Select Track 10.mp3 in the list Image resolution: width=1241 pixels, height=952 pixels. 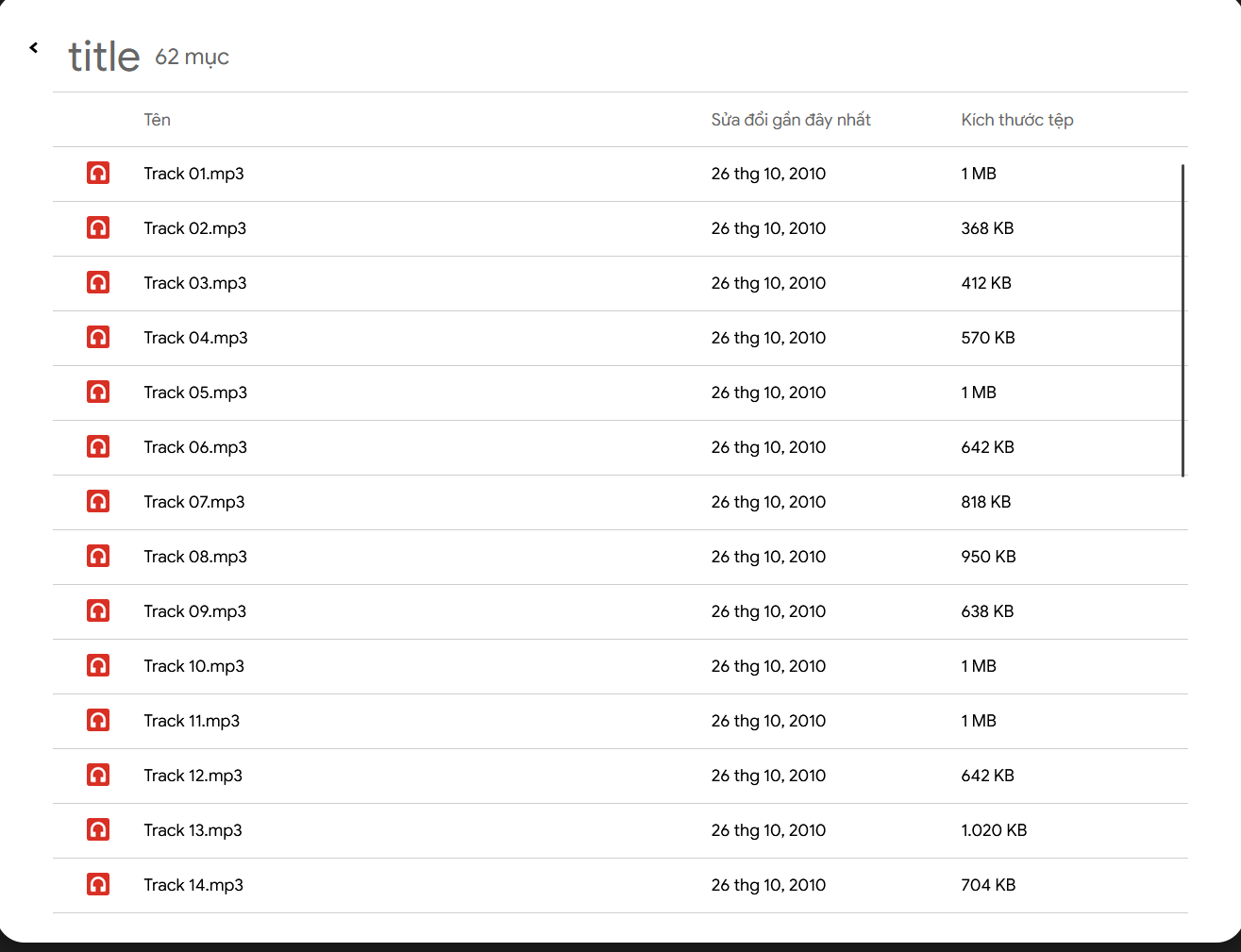[x=194, y=666]
